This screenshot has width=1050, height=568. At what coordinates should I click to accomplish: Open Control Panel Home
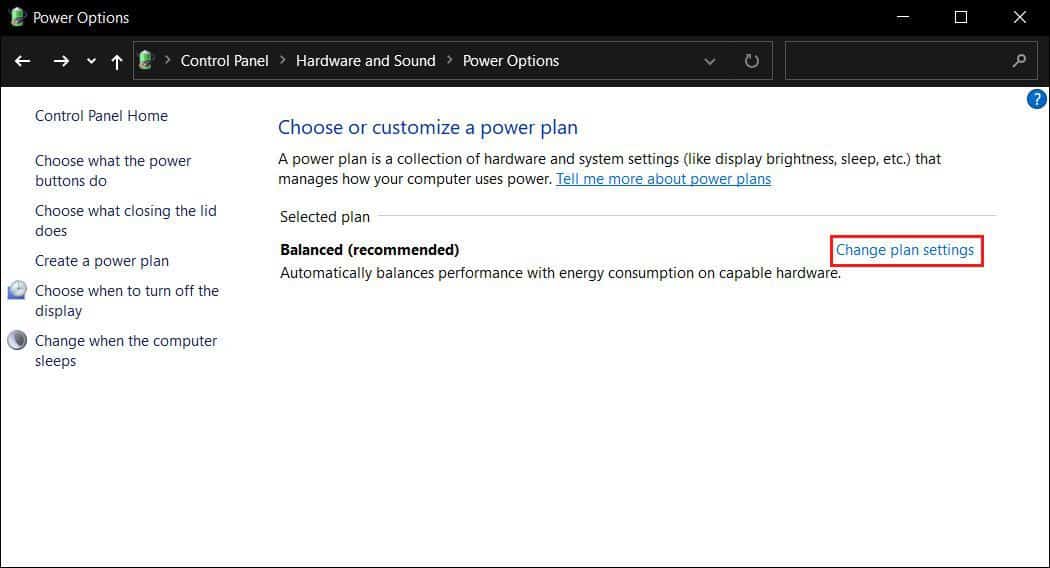click(101, 116)
